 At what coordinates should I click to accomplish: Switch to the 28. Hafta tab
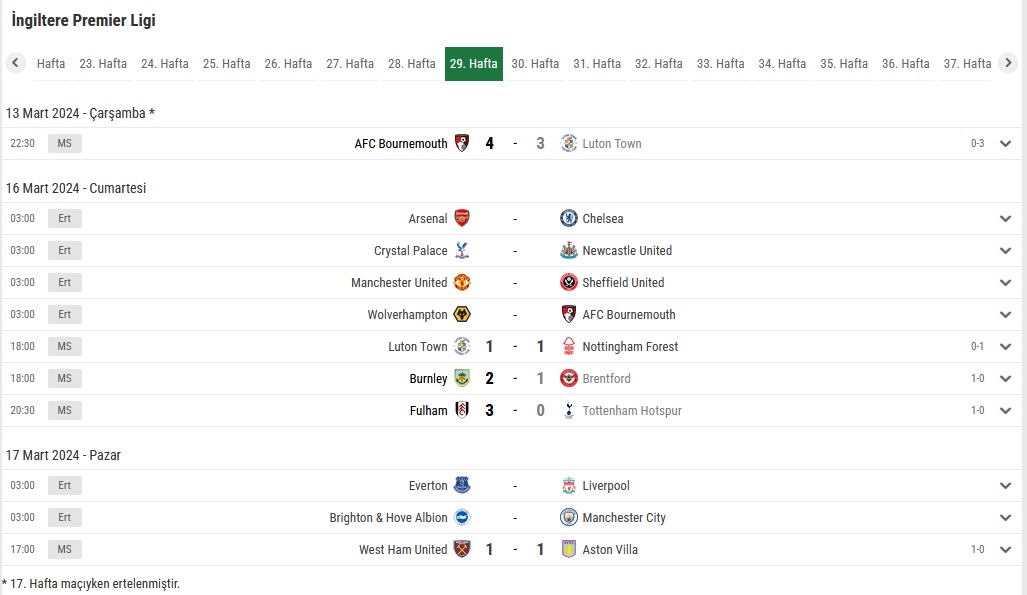click(411, 64)
